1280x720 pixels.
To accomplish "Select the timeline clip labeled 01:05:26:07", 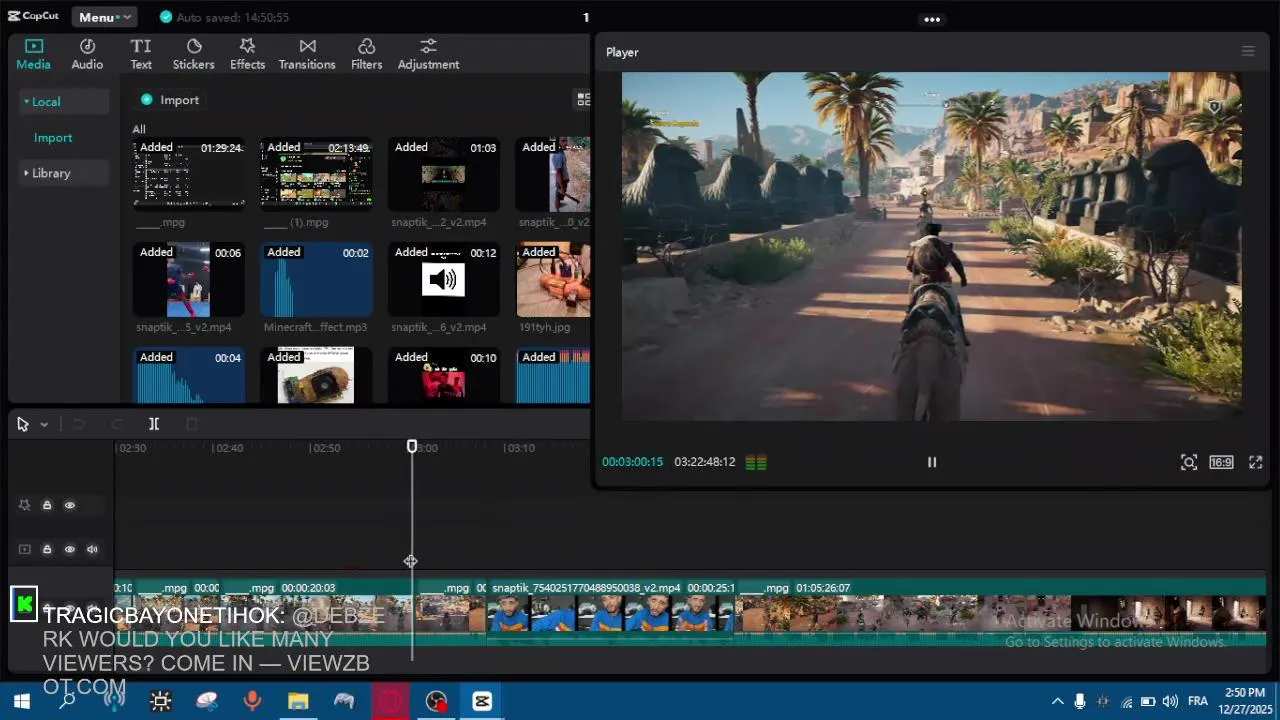I will pyautogui.click(x=1001, y=613).
